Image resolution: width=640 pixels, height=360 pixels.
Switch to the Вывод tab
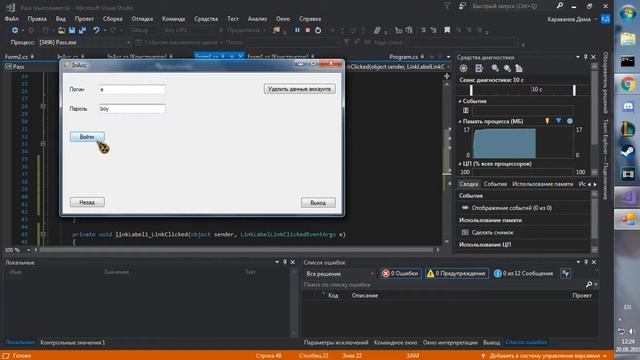[x=491, y=342]
